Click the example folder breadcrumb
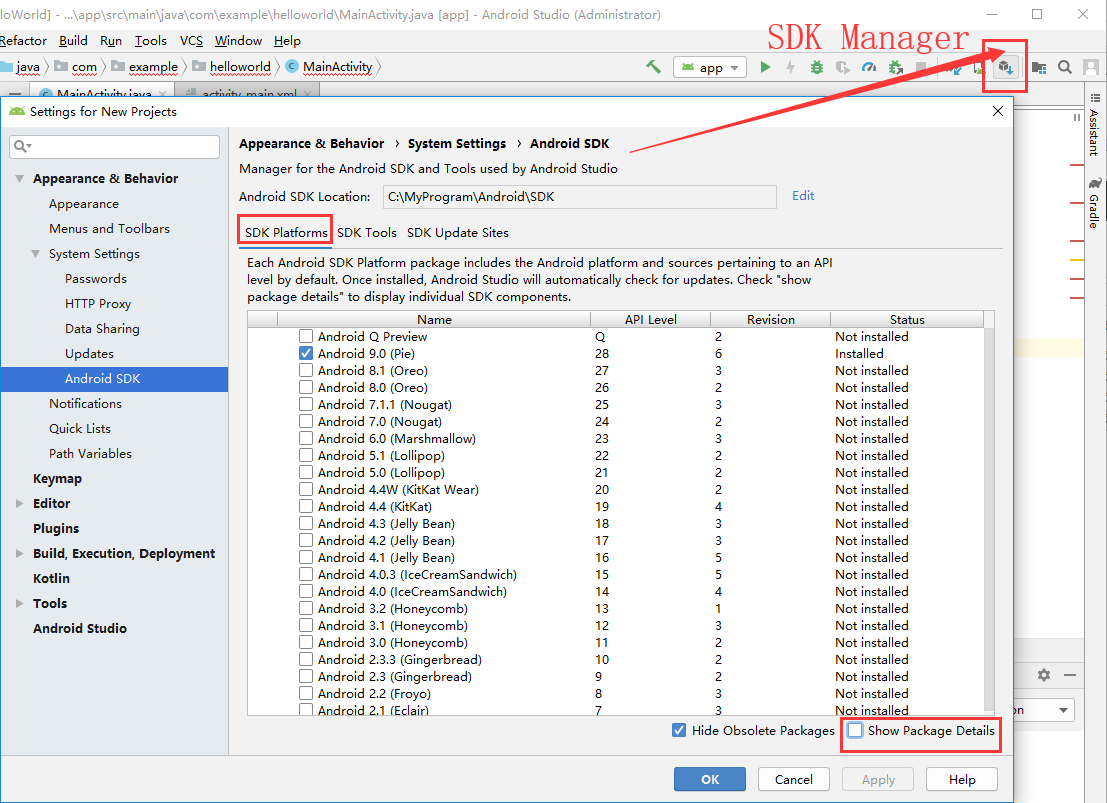Viewport: 1107px width, 803px height. click(145, 66)
